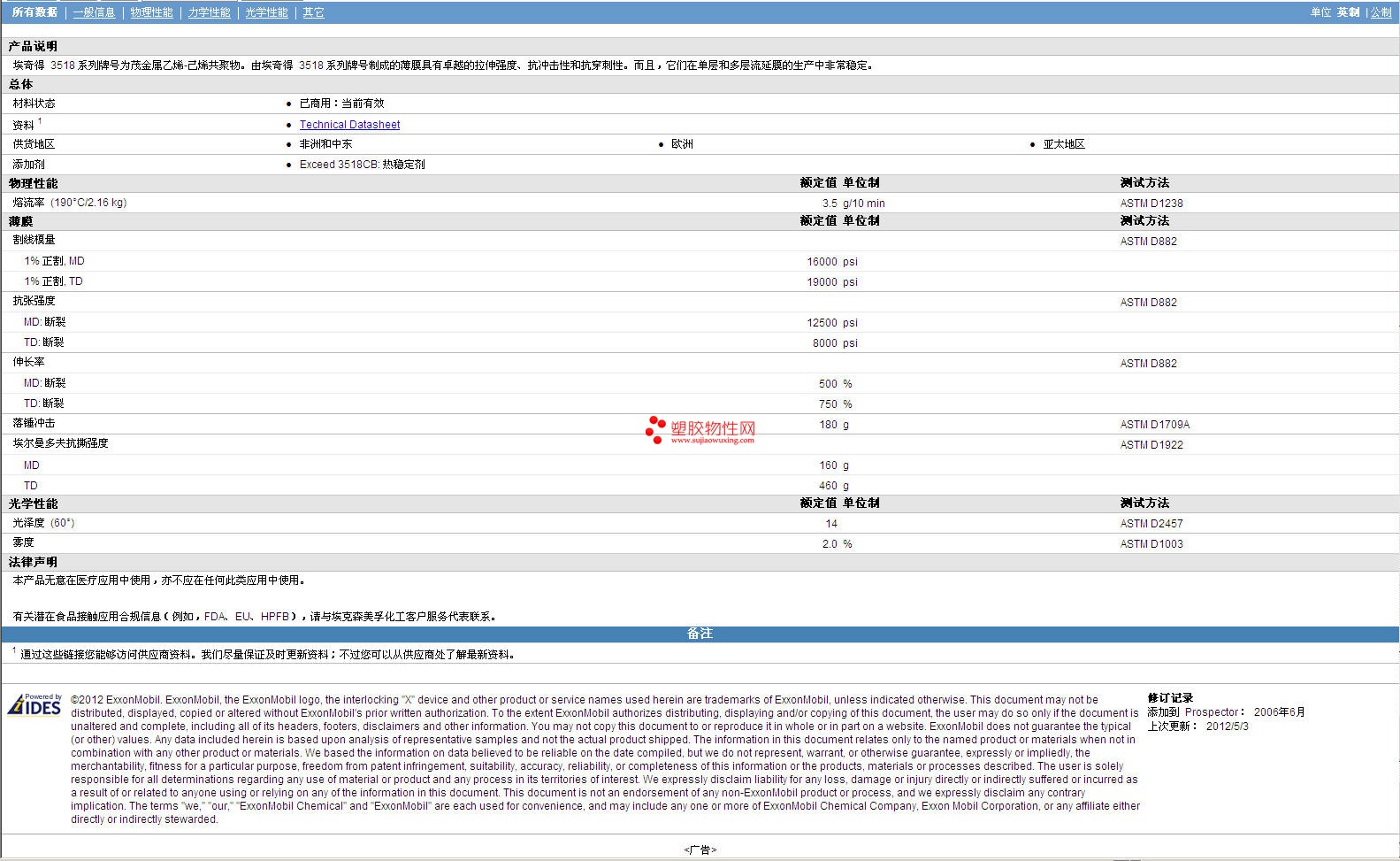Select the 16000 psi value

pyautogui.click(x=831, y=262)
